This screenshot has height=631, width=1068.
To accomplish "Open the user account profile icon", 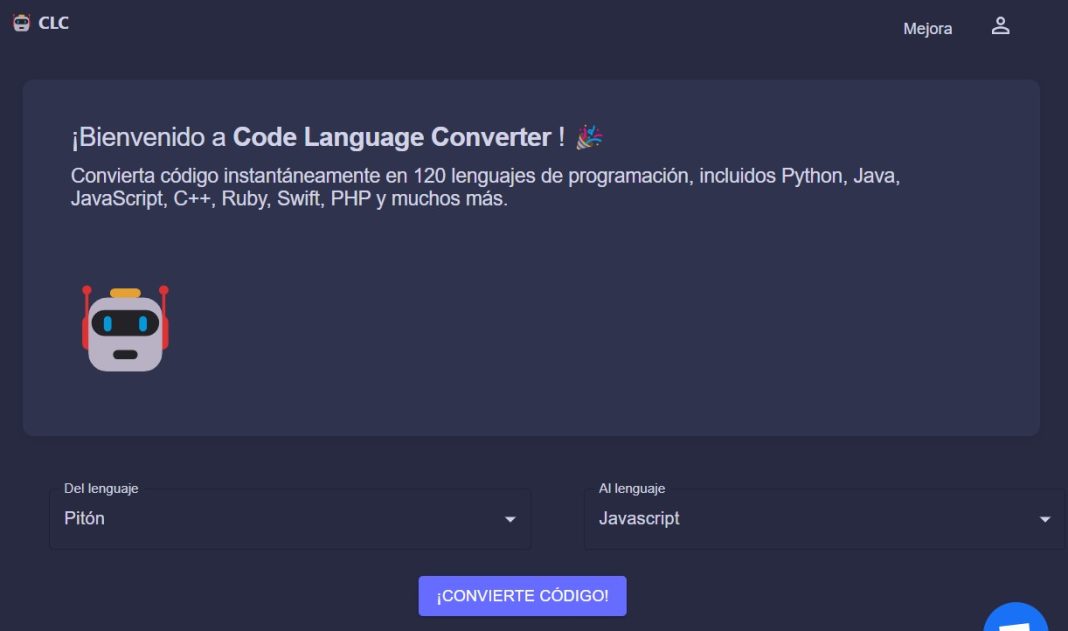I will click(x=1000, y=26).
